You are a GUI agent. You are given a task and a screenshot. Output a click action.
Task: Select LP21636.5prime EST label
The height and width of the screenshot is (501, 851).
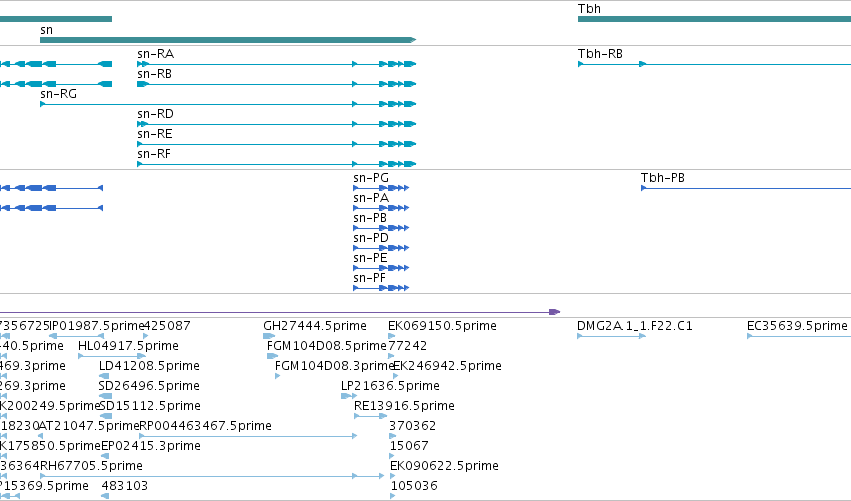point(390,386)
